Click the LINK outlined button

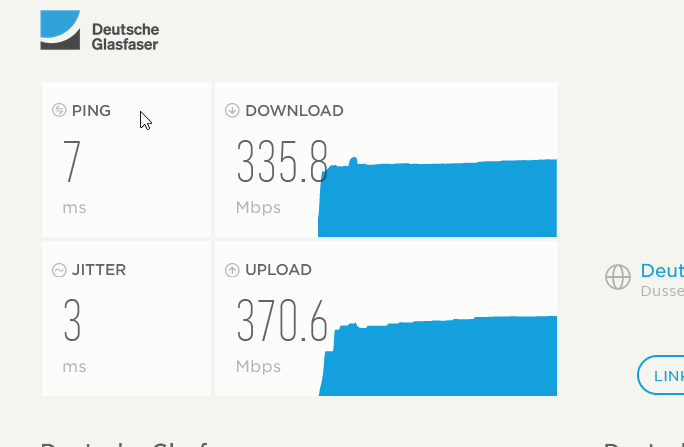660,375
